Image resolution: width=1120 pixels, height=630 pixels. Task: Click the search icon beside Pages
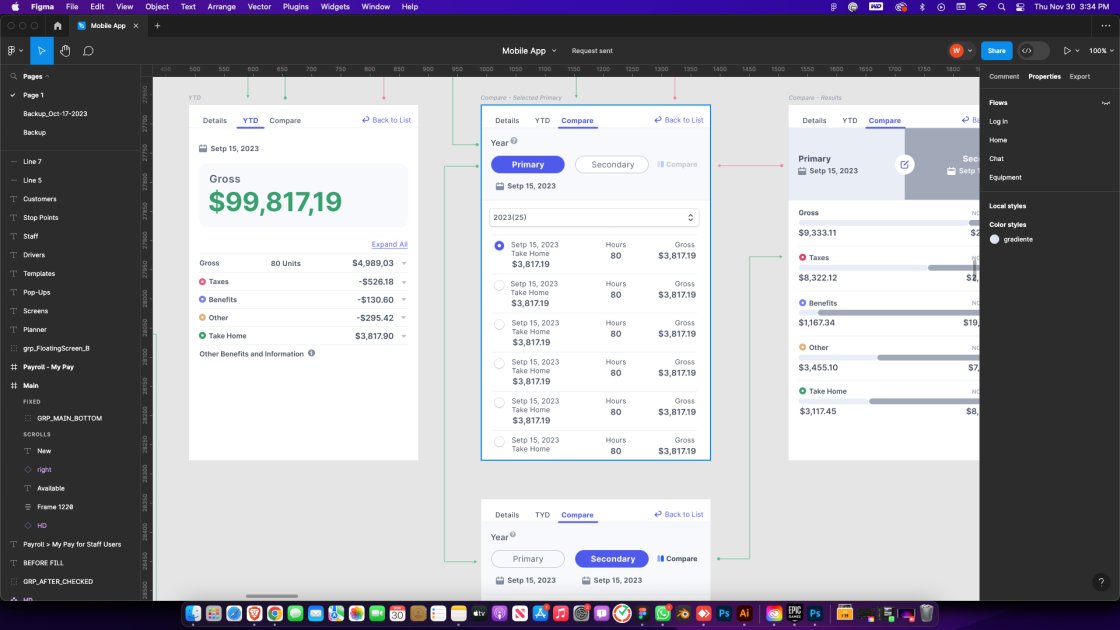point(13,76)
